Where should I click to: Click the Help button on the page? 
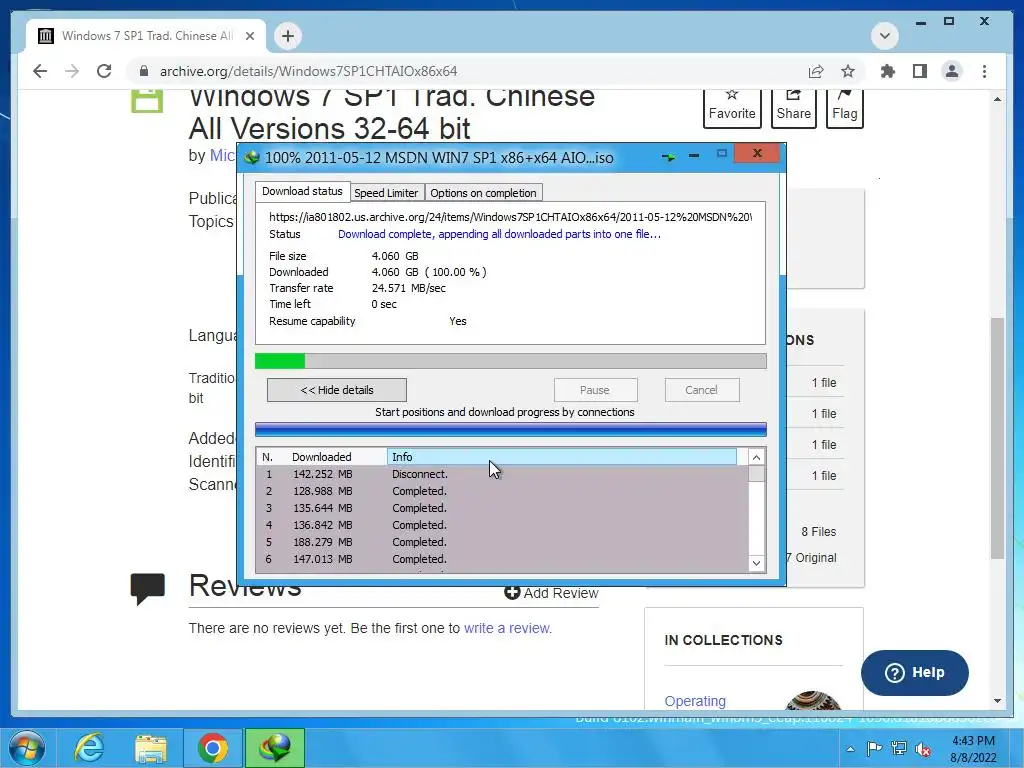point(914,673)
